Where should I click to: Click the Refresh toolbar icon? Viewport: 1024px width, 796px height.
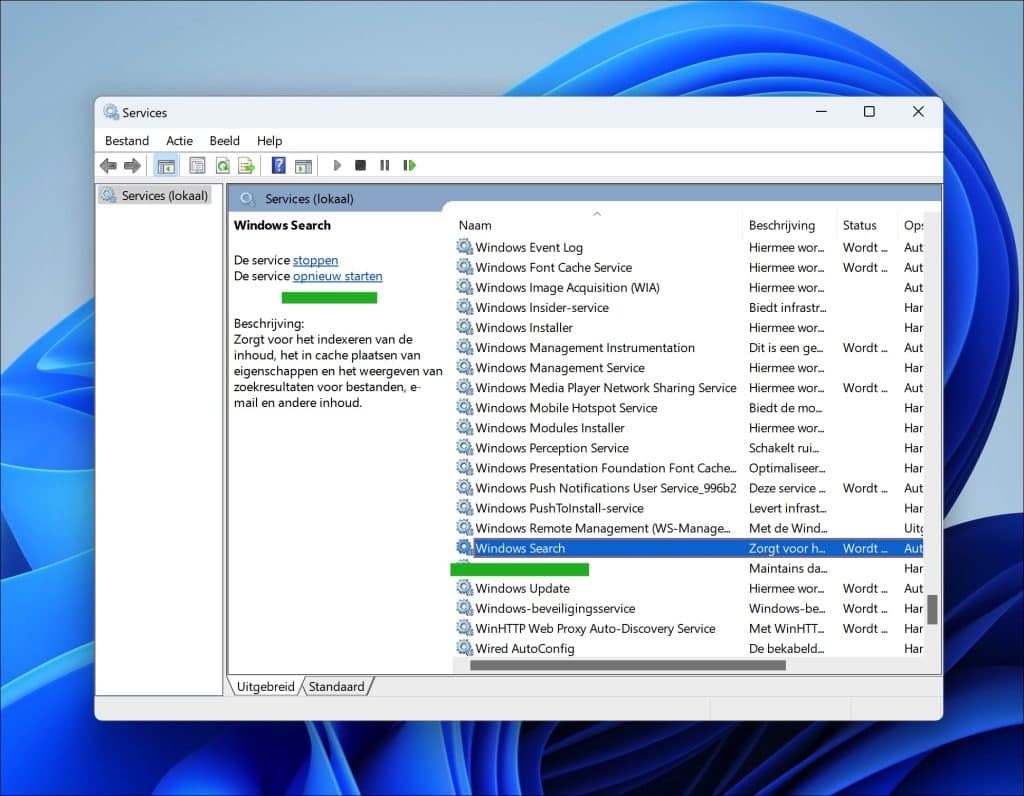[x=223, y=166]
